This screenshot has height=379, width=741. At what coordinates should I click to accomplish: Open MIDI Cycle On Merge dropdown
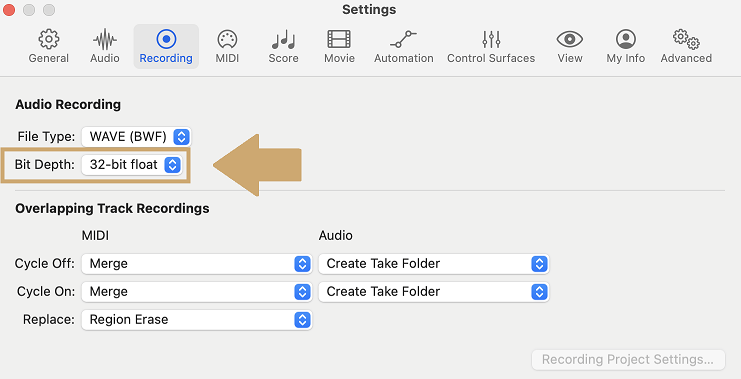click(197, 292)
